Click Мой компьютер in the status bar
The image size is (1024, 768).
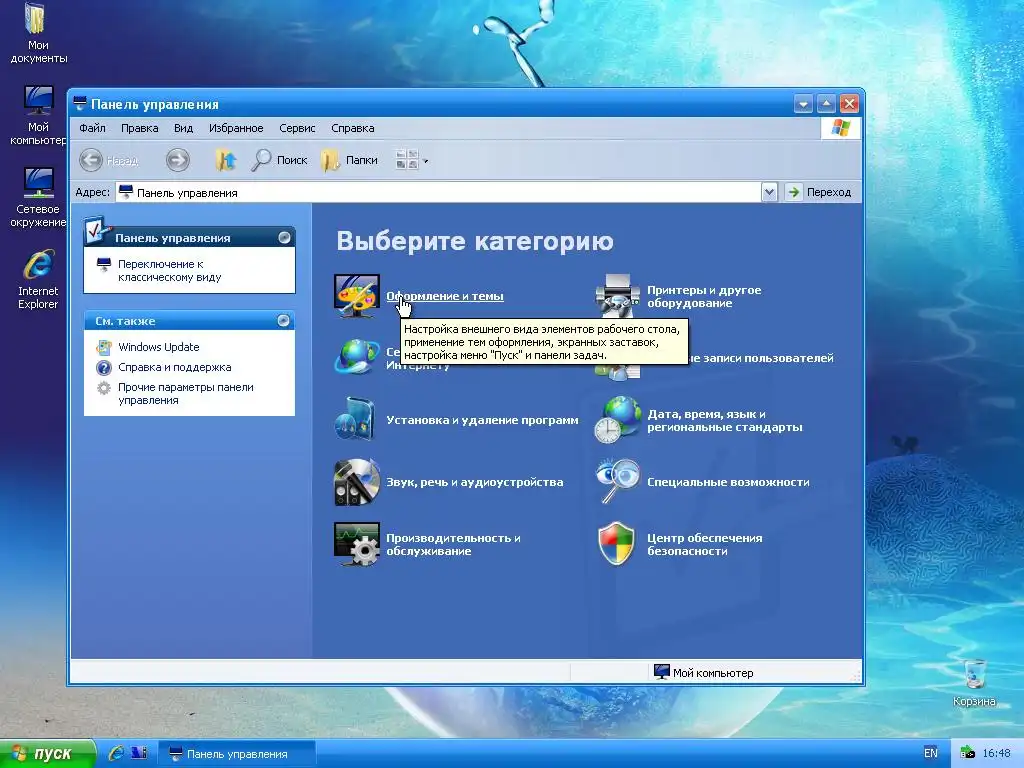pos(703,673)
